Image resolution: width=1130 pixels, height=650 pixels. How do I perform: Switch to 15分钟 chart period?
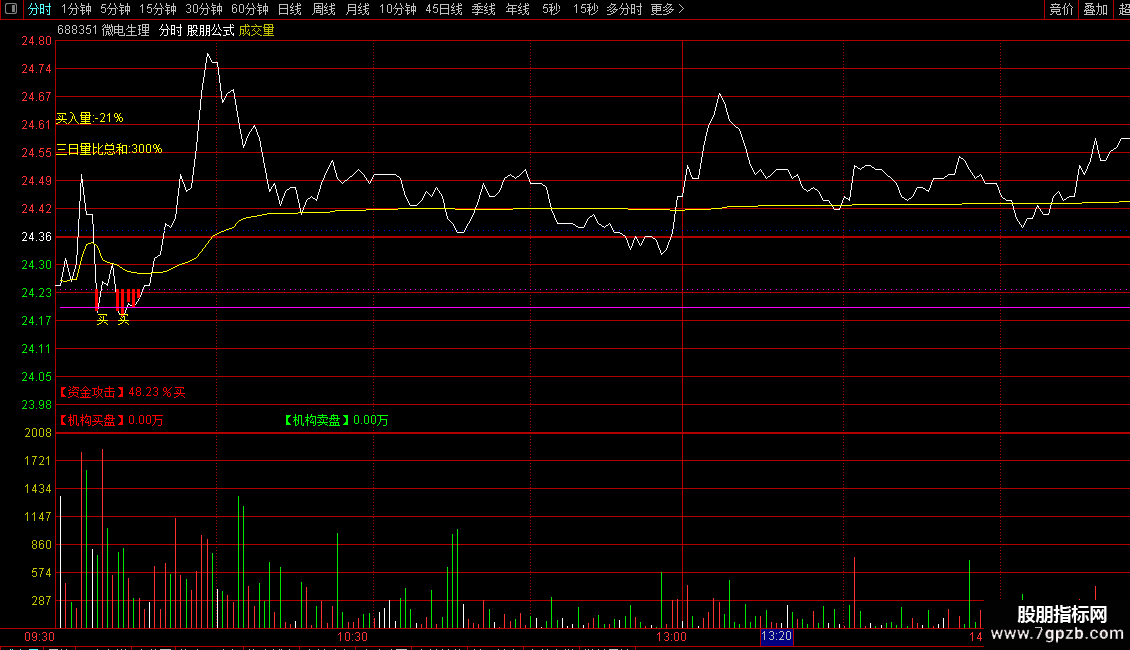tap(158, 9)
